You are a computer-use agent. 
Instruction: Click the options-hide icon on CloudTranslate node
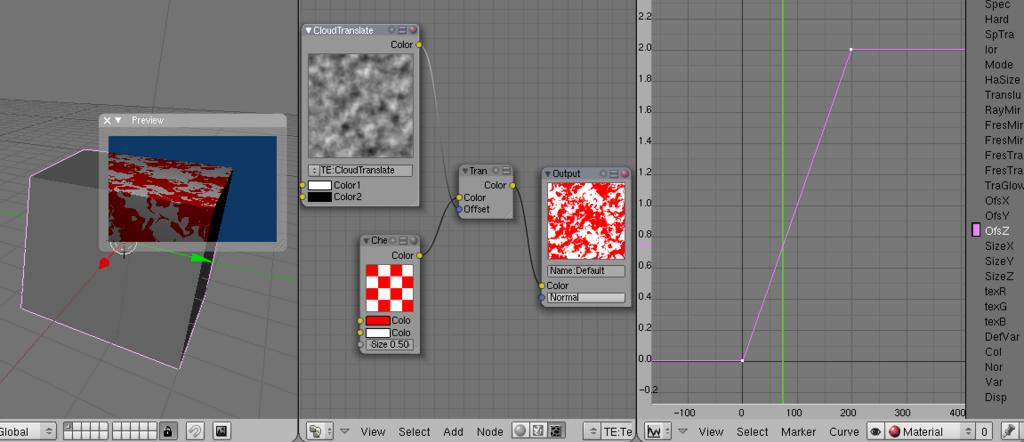(402, 30)
